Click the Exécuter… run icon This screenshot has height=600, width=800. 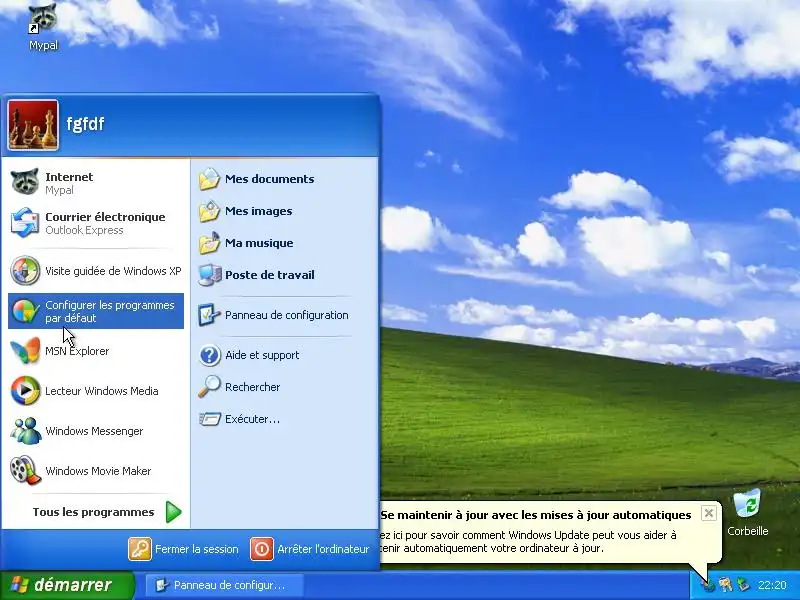(x=209, y=419)
